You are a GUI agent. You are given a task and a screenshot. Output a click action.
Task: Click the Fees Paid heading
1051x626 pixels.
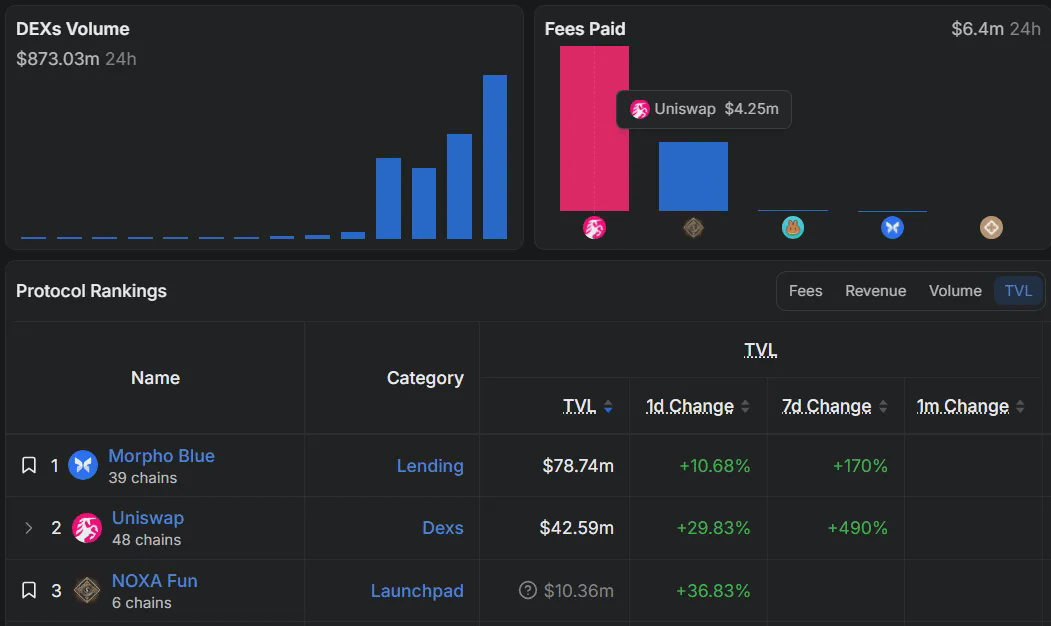pyautogui.click(x=584, y=29)
